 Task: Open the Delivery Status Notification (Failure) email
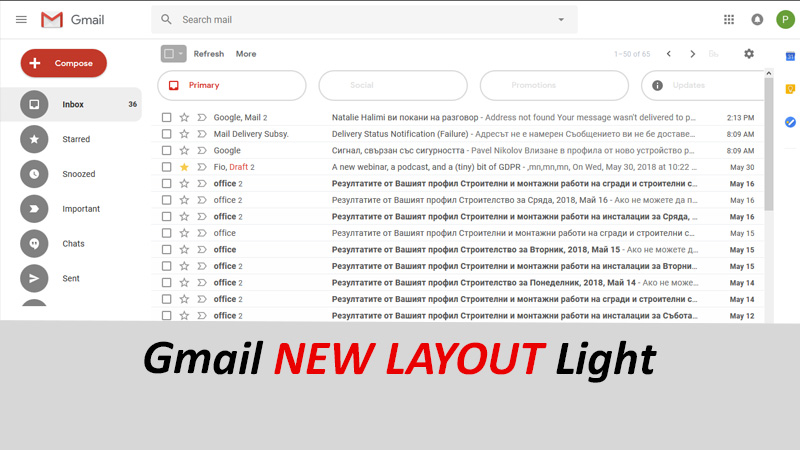(x=458, y=134)
